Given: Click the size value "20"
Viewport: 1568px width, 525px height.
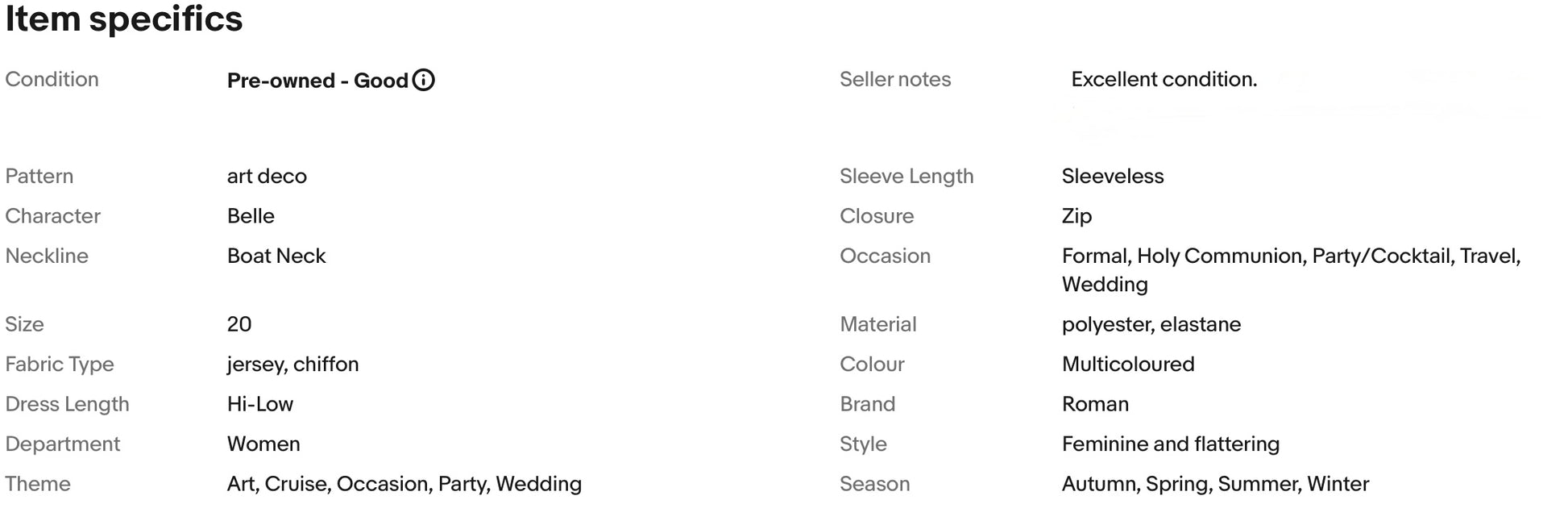Looking at the screenshot, I should point(239,324).
